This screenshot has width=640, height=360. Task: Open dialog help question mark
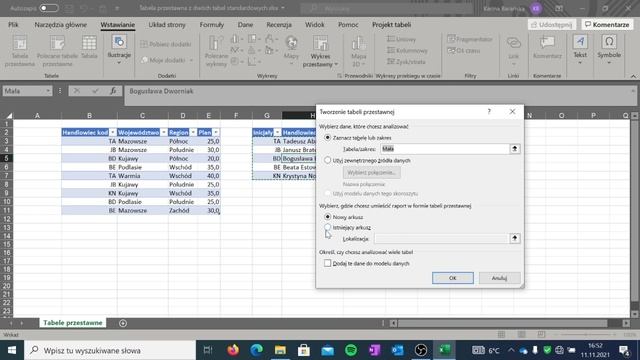pyautogui.click(x=489, y=111)
